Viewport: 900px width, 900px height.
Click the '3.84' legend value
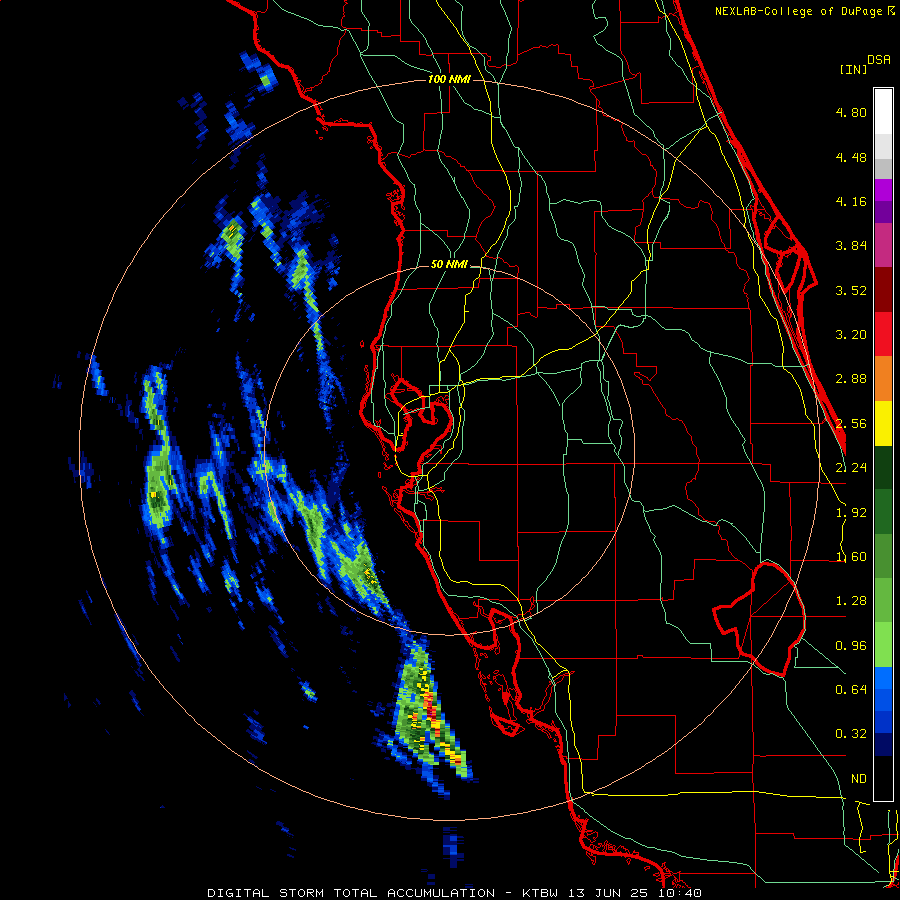(x=851, y=246)
